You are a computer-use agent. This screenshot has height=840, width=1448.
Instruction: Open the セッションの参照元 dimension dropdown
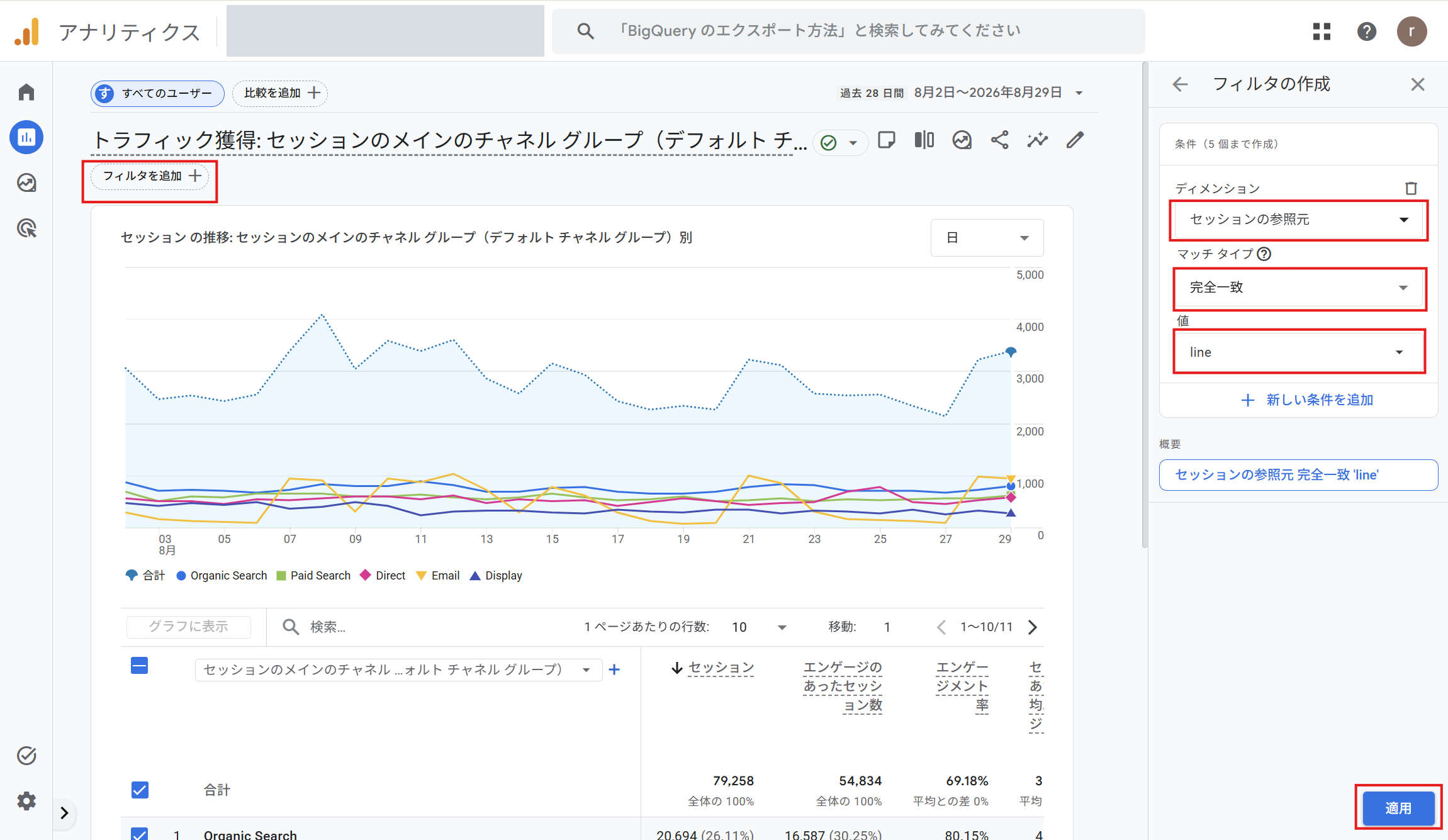[x=1299, y=220]
